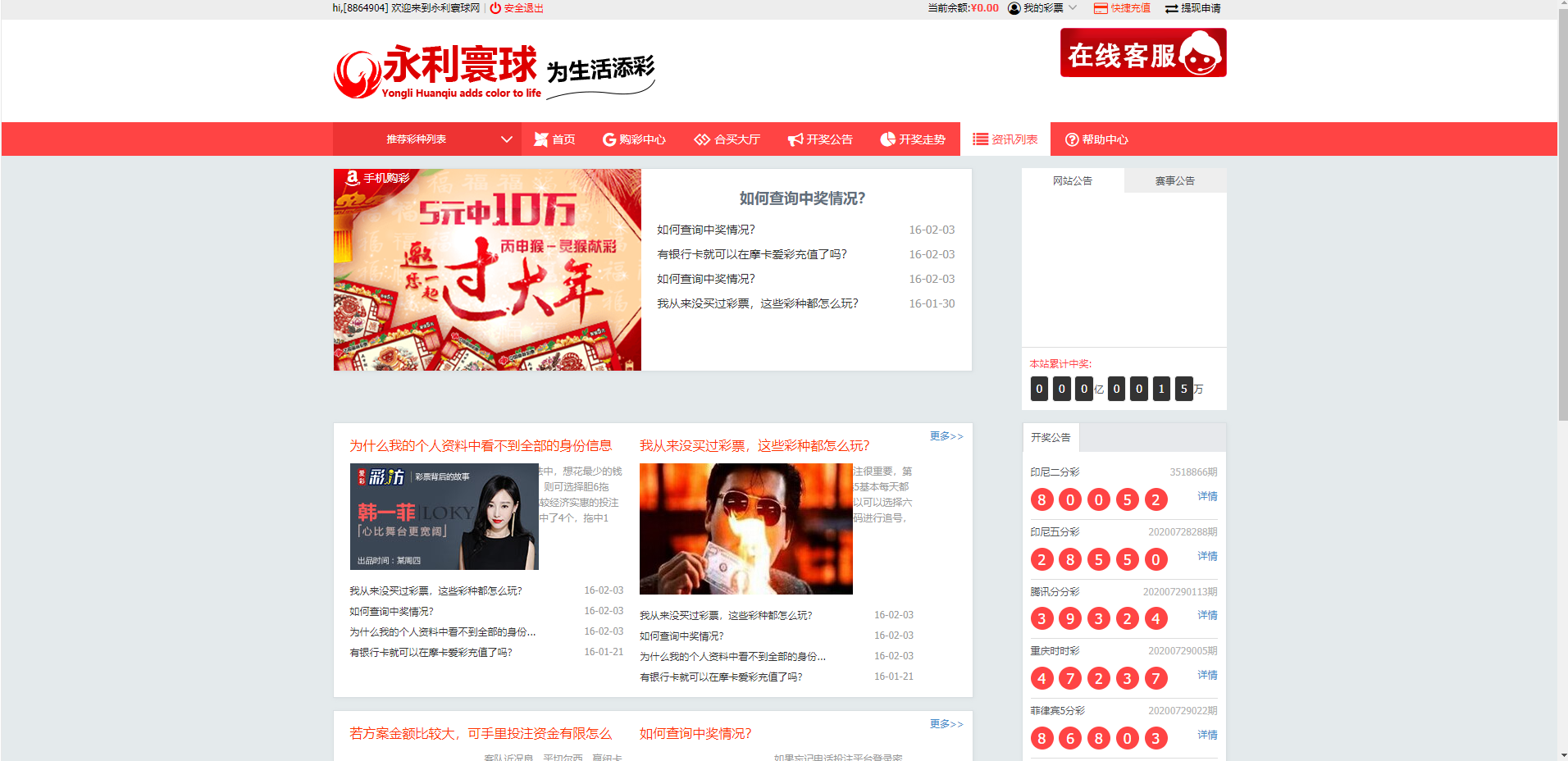Open the 如何查询中奖情况? link below the movie thumbnail

pyautogui.click(x=681, y=636)
